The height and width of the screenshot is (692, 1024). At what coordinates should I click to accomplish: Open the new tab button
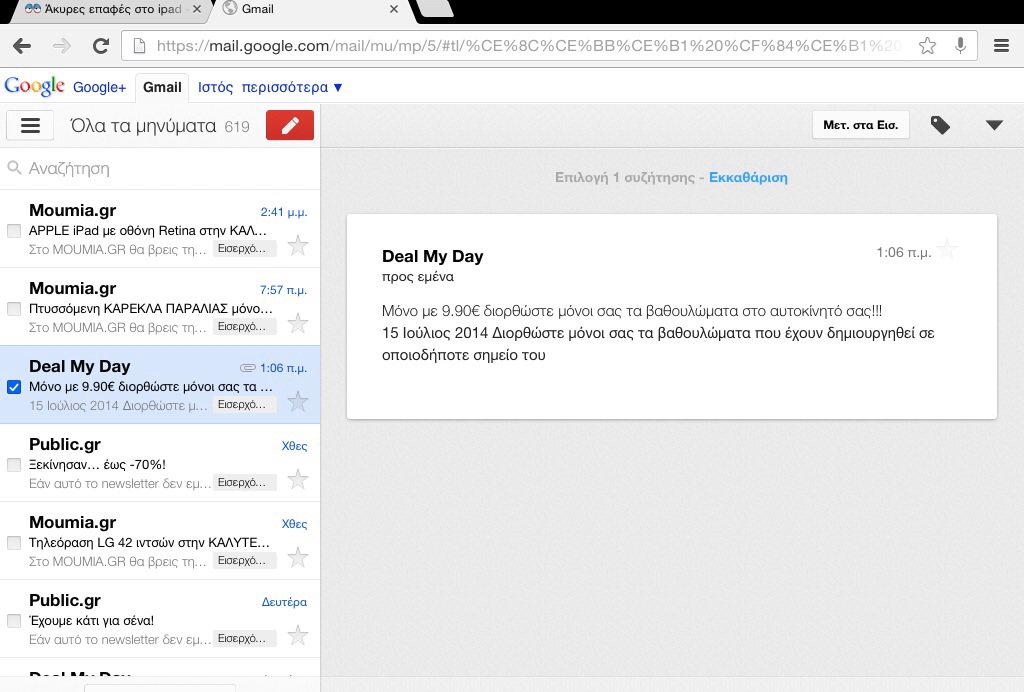tap(434, 8)
